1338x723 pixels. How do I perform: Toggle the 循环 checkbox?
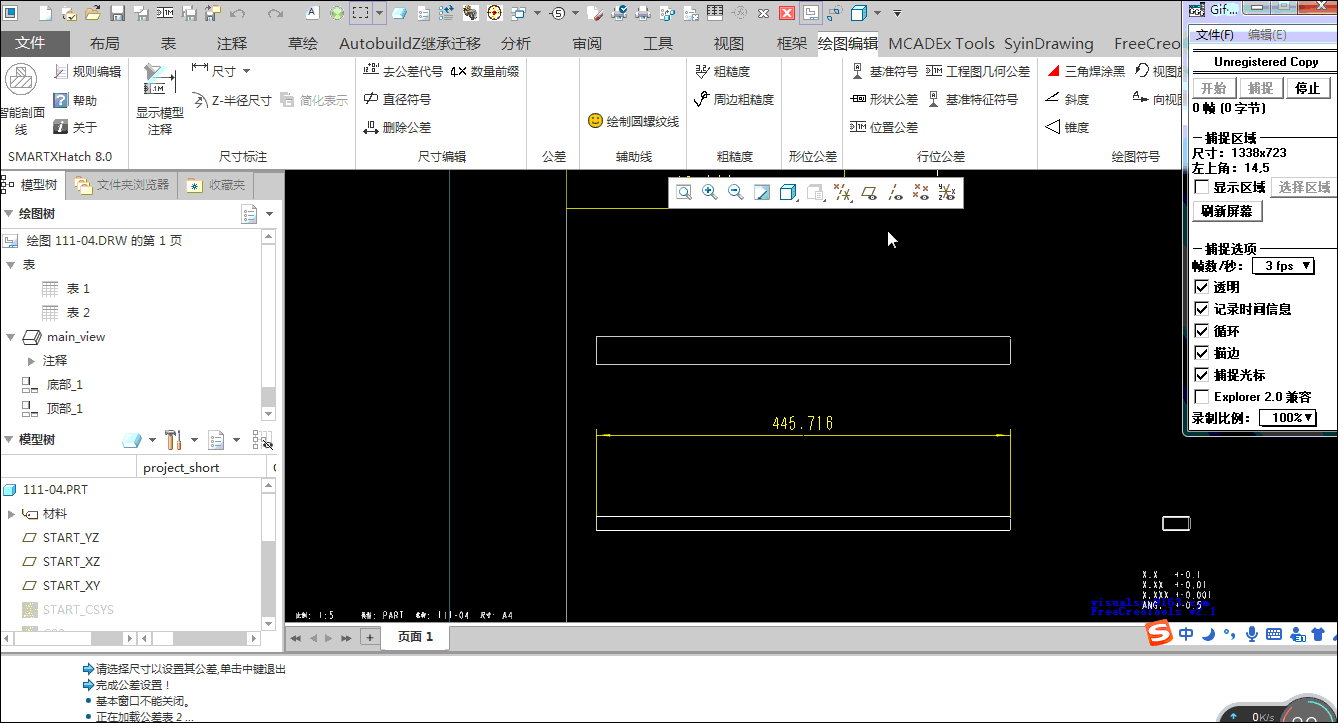[x=1201, y=331]
